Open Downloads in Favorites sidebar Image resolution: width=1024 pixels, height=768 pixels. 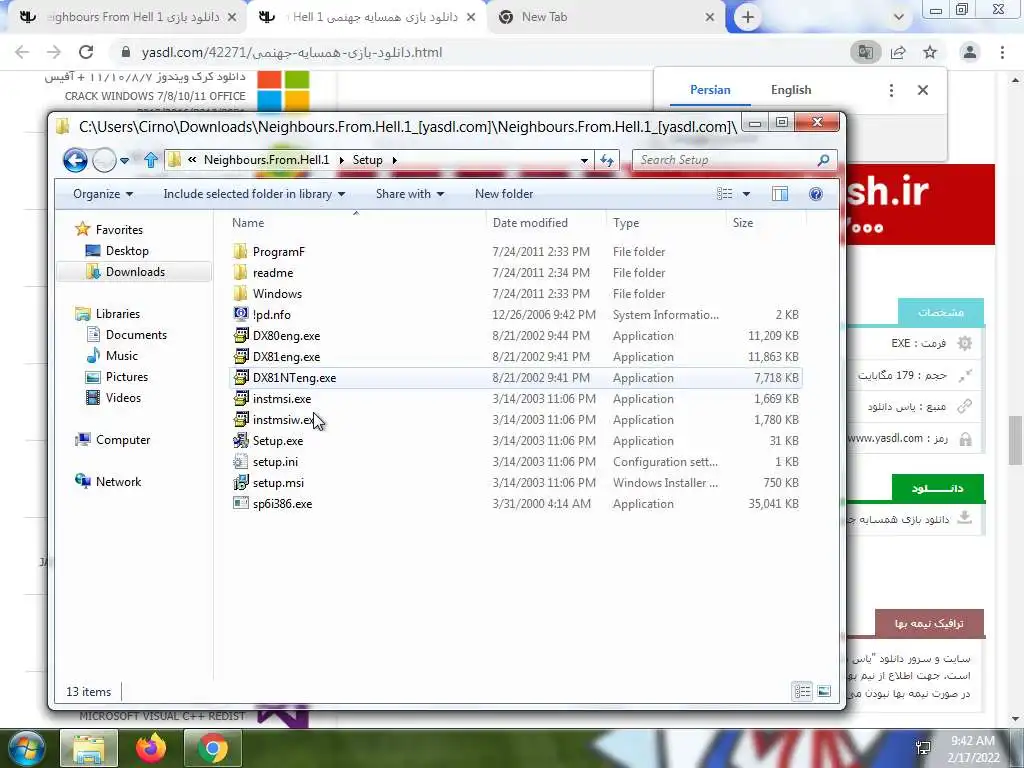135,272
